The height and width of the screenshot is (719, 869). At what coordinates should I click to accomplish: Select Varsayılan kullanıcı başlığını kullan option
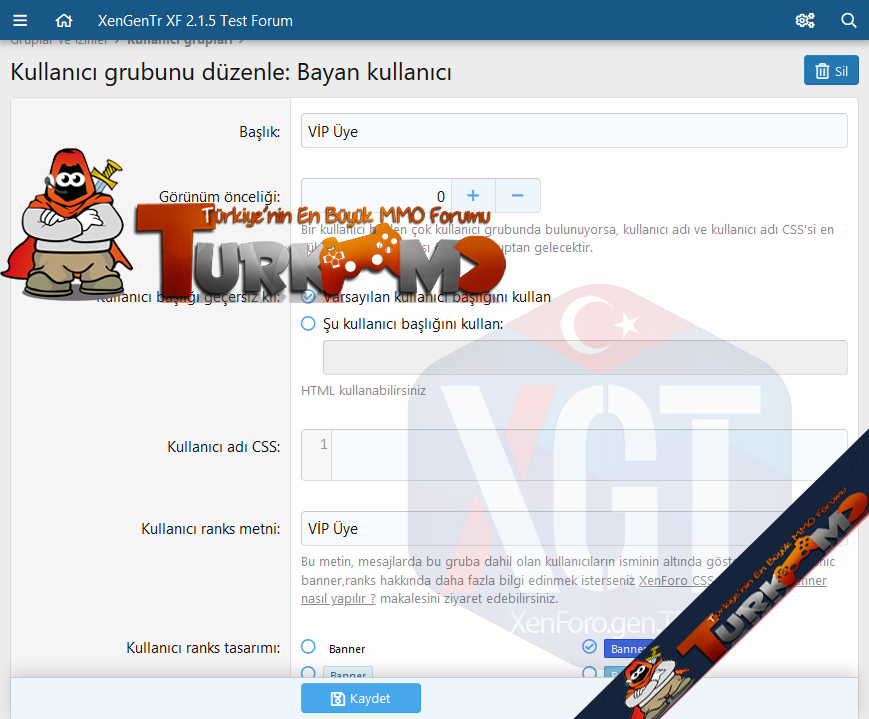coord(308,297)
